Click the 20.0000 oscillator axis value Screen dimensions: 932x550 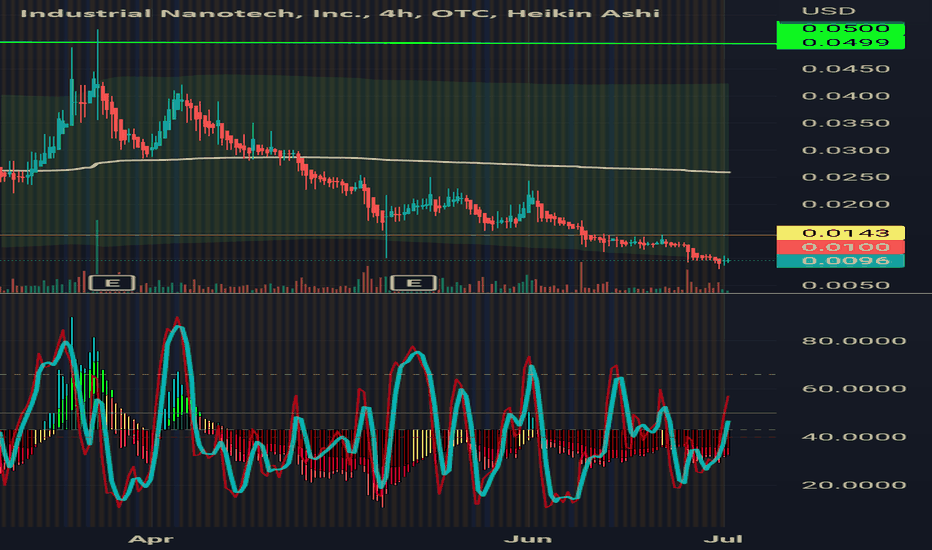coord(854,485)
